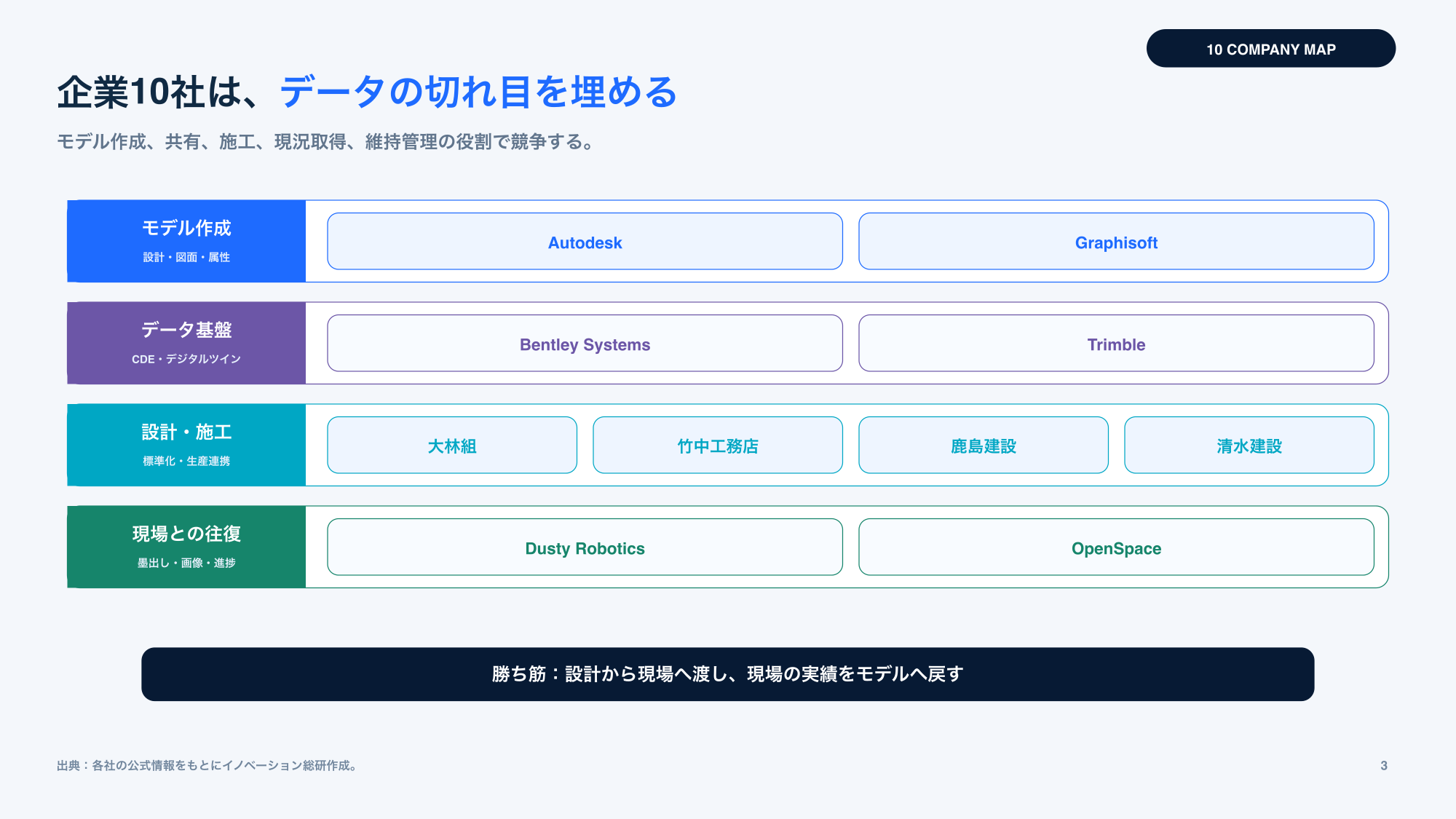1456x819 pixels.
Task: Choose the OpenSpace card
Action: point(1116,547)
